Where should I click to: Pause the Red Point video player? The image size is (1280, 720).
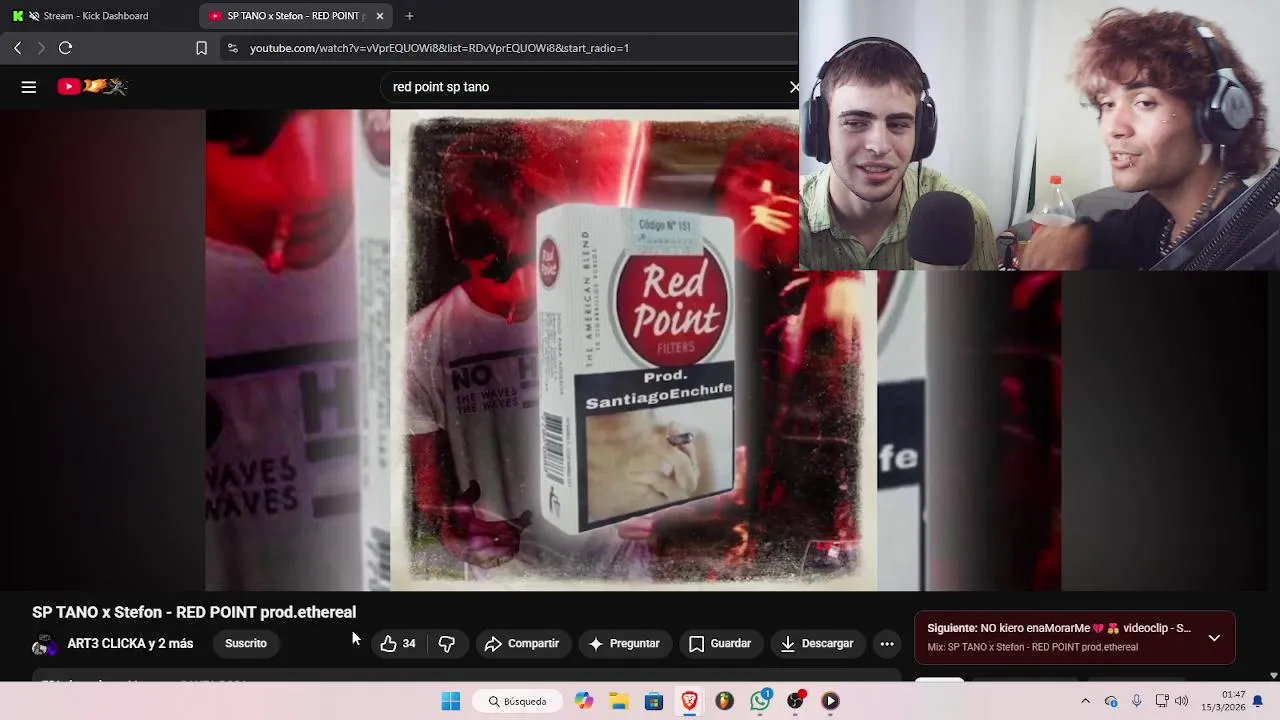(633, 350)
